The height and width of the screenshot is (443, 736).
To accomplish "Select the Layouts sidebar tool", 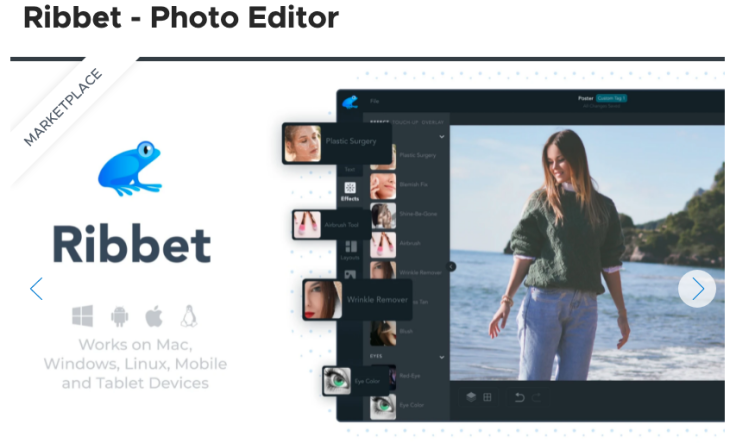I will pyautogui.click(x=350, y=251).
